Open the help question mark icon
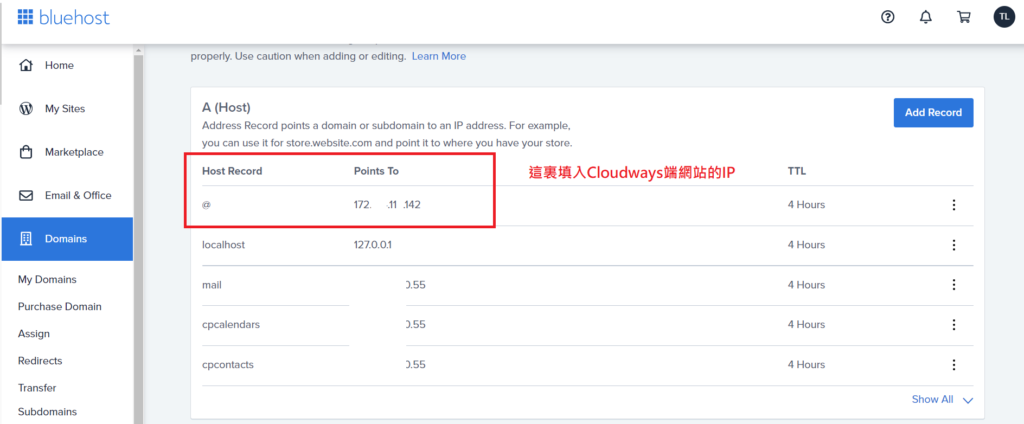 (x=888, y=17)
